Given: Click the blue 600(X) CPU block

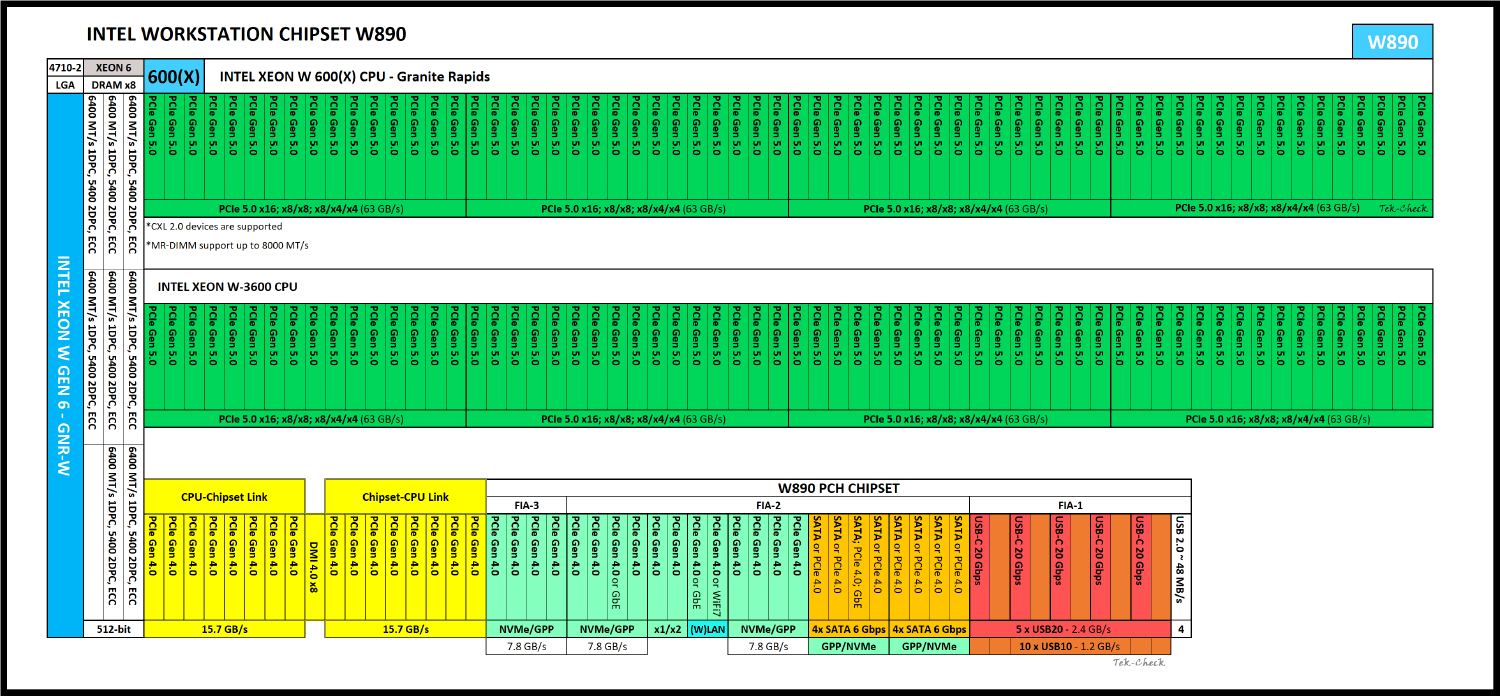Looking at the screenshot, I should coord(172,75).
